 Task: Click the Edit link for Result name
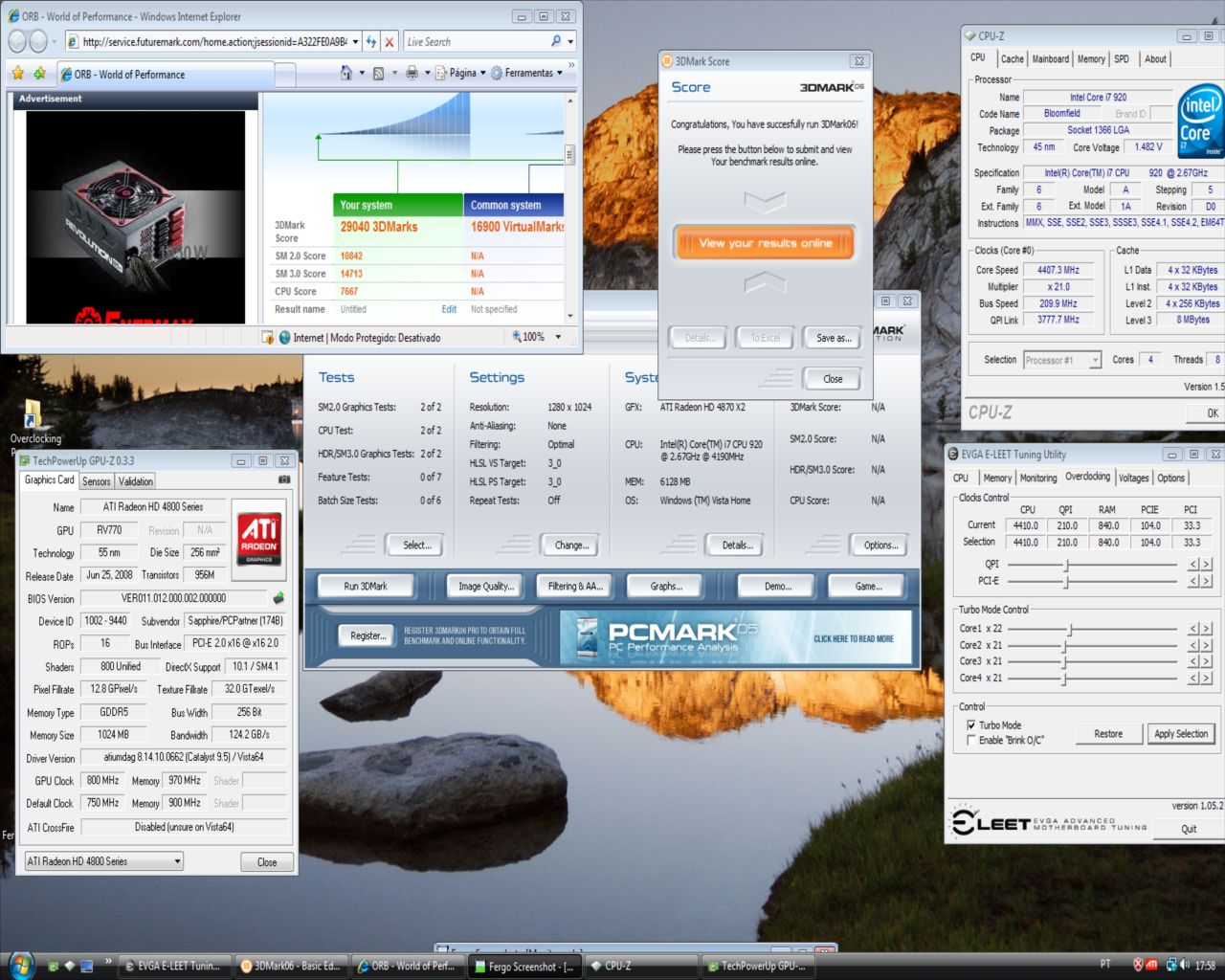click(x=449, y=309)
